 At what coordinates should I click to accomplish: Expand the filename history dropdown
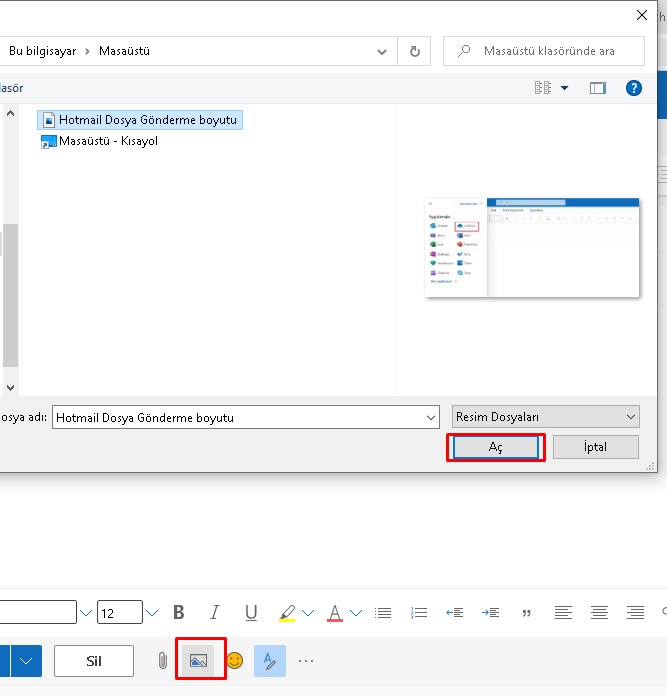430,417
